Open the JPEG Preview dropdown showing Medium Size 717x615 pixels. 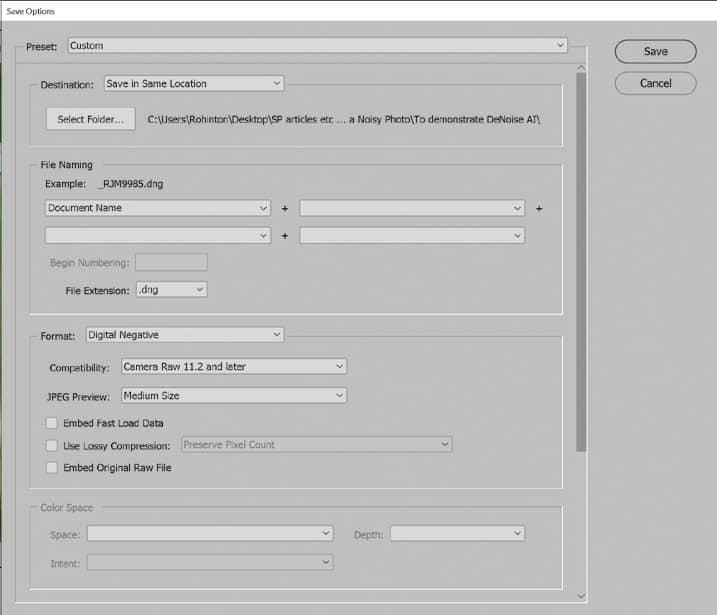point(234,396)
